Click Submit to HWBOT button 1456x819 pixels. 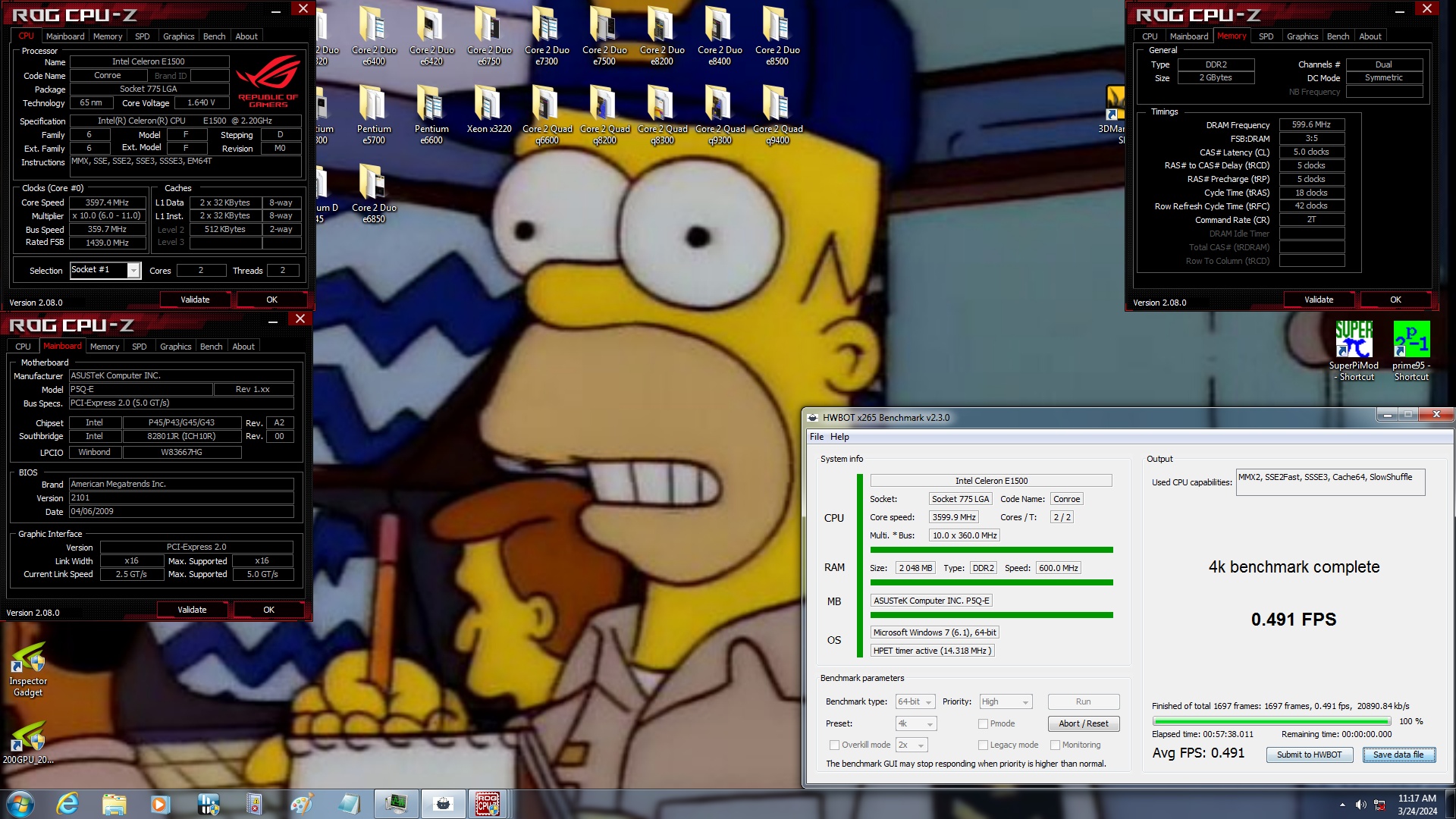tap(1309, 755)
